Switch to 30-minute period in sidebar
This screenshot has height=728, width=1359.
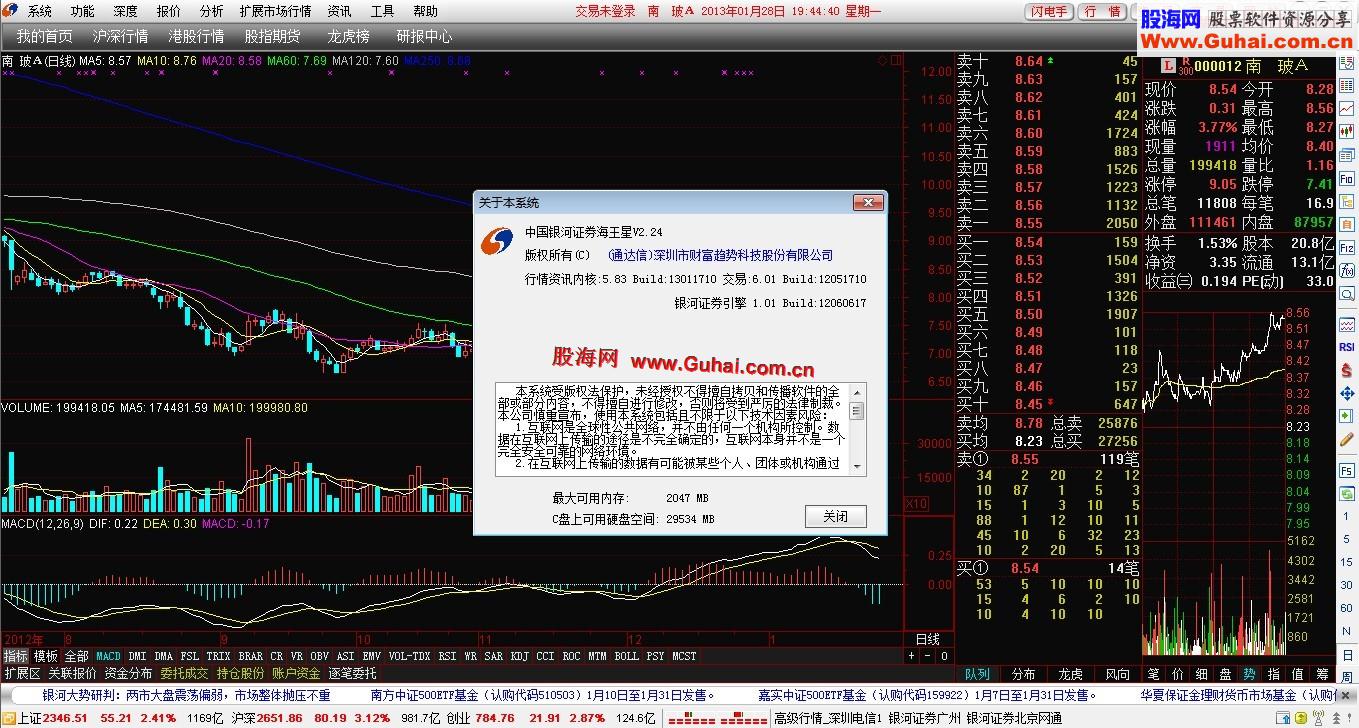pos(1346,585)
